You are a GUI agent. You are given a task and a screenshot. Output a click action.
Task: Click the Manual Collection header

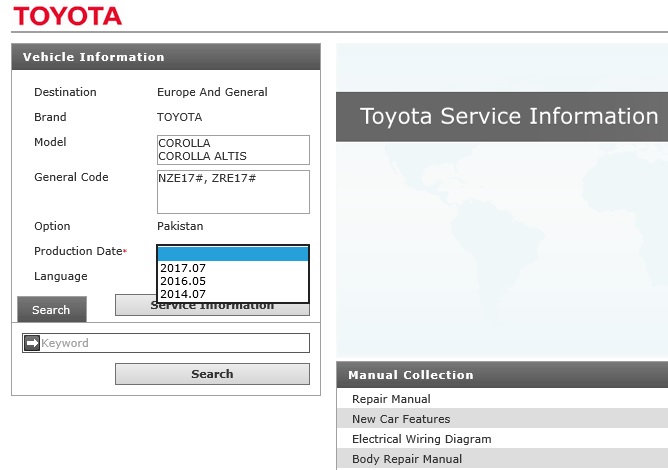(502, 375)
